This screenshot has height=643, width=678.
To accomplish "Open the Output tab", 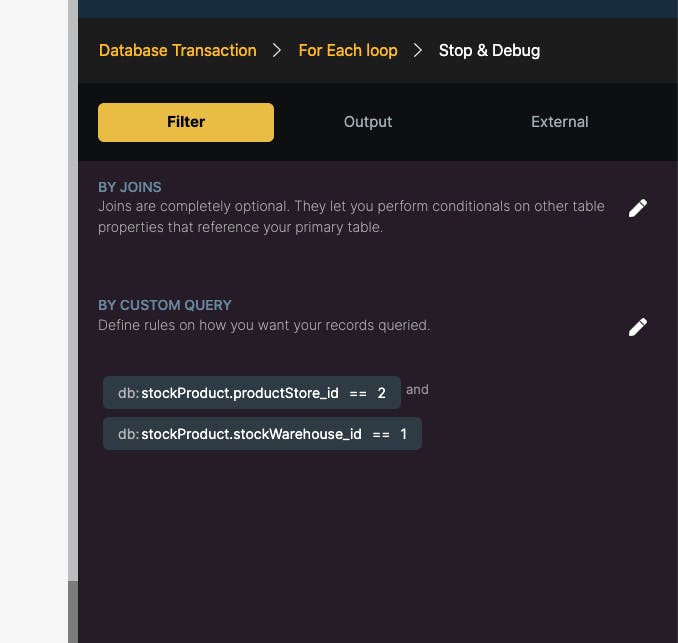I will coord(368,122).
